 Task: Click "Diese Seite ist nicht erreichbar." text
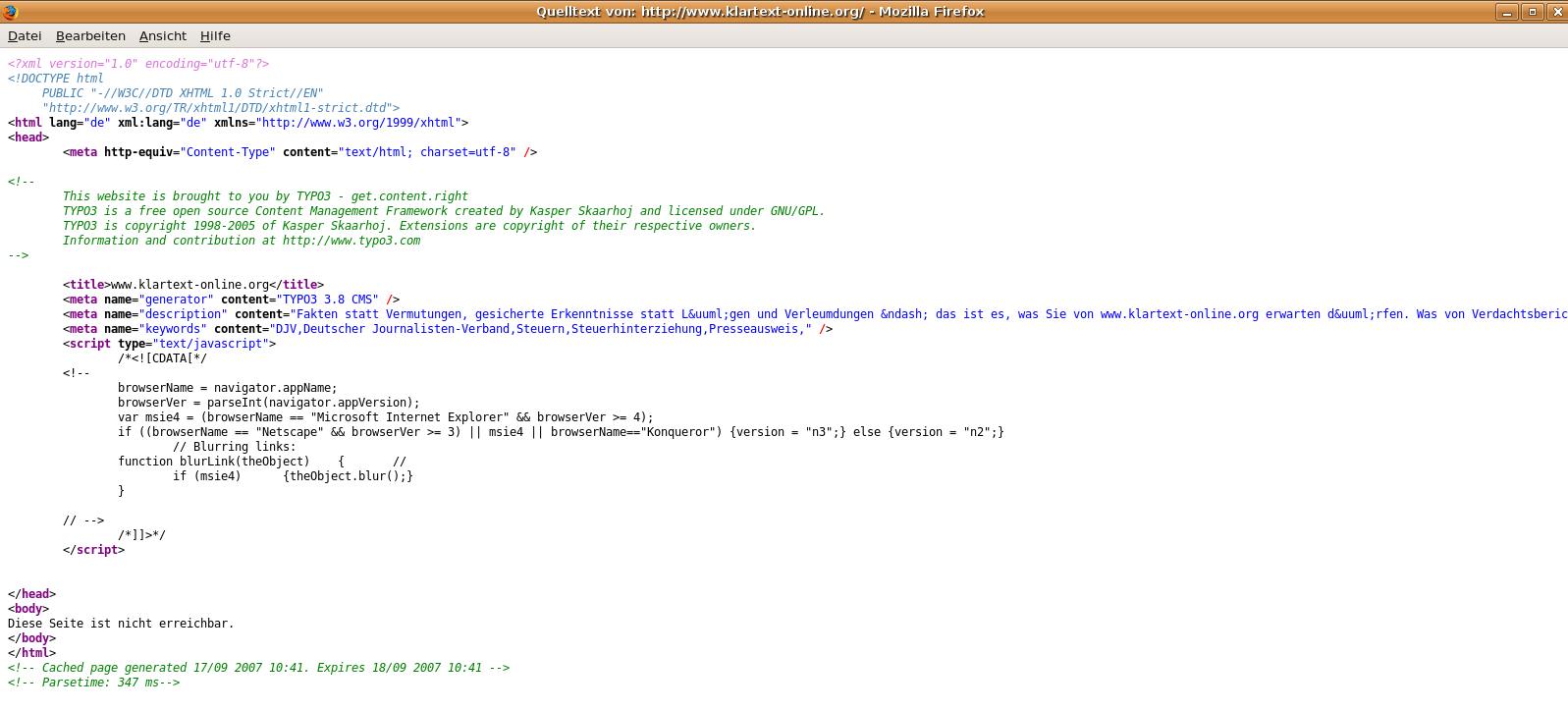pyautogui.click(x=121, y=624)
